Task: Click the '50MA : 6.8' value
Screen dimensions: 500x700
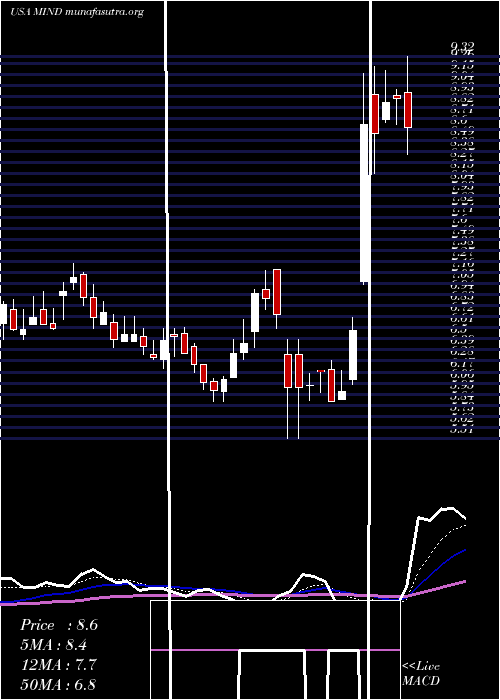Action: pyautogui.click(x=58, y=684)
